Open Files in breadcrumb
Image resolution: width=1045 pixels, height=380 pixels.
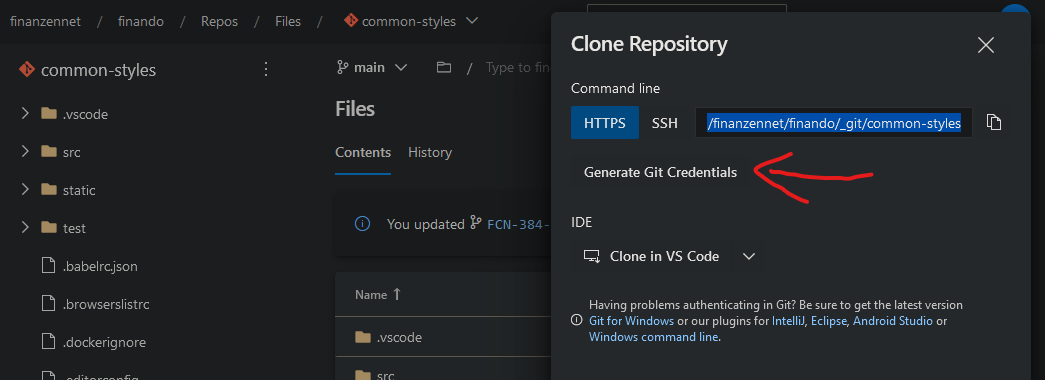(x=288, y=21)
